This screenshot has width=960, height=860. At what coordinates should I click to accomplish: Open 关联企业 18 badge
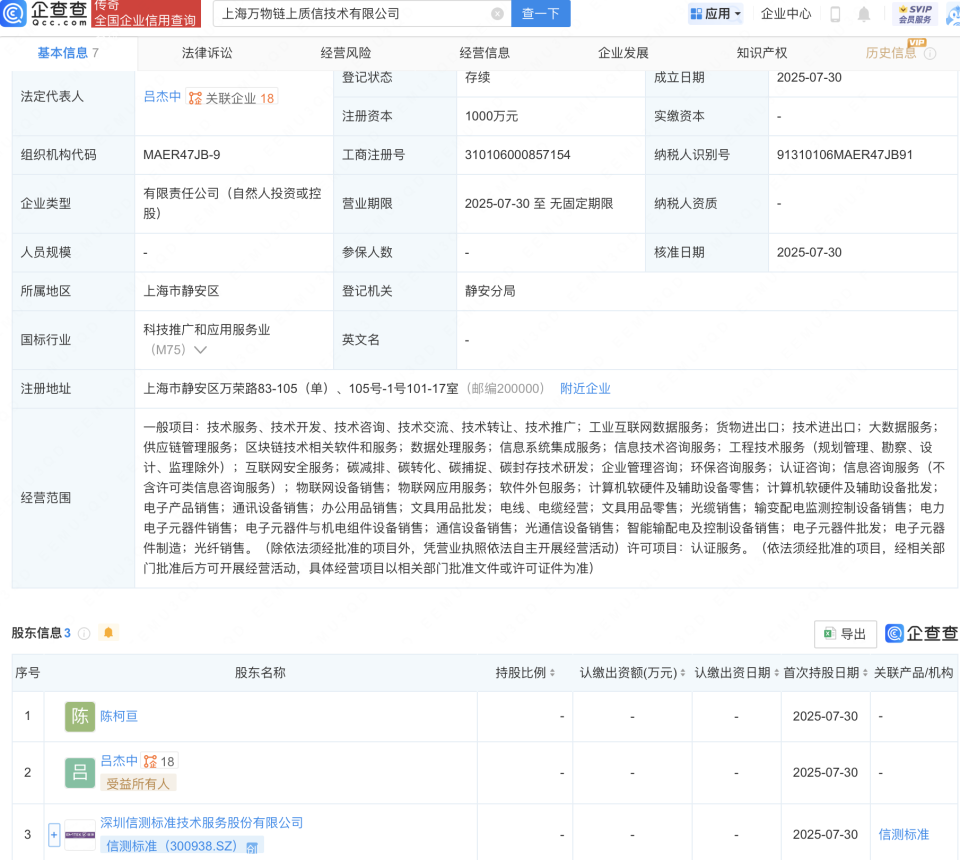click(232, 98)
